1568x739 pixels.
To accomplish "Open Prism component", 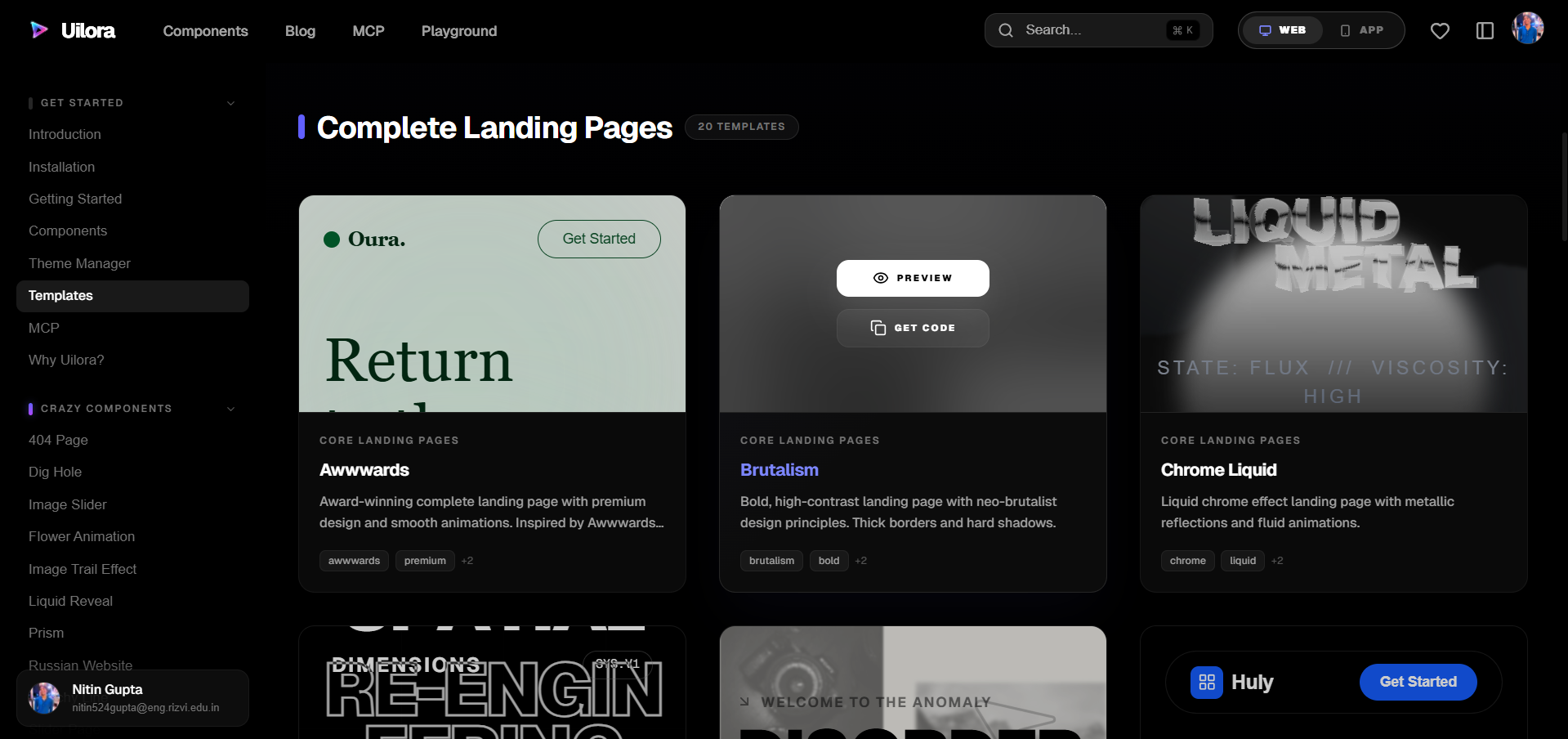I will (x=46, y=633).
